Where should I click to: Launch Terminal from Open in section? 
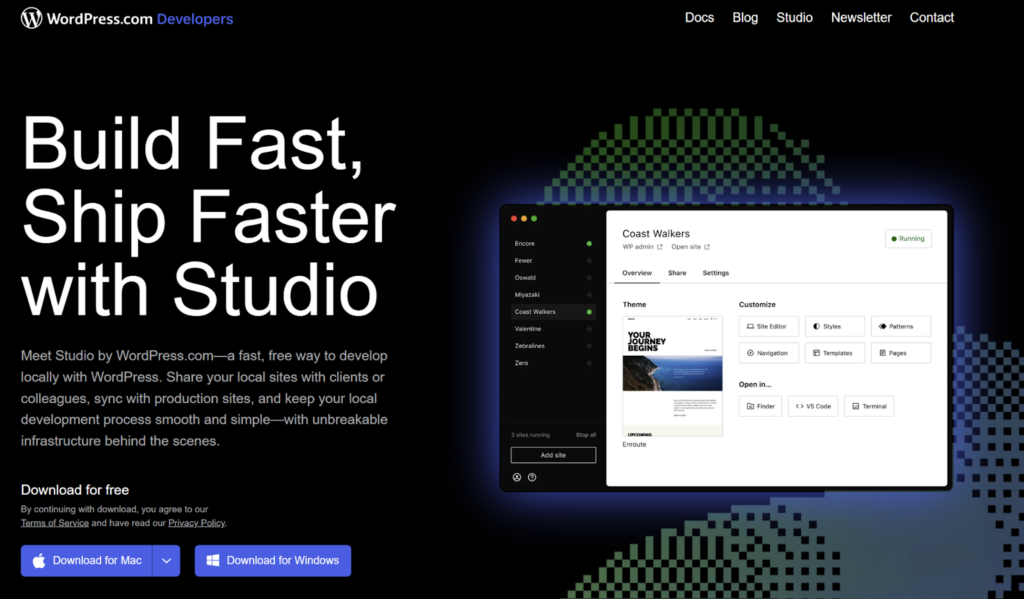click(868, 406)
